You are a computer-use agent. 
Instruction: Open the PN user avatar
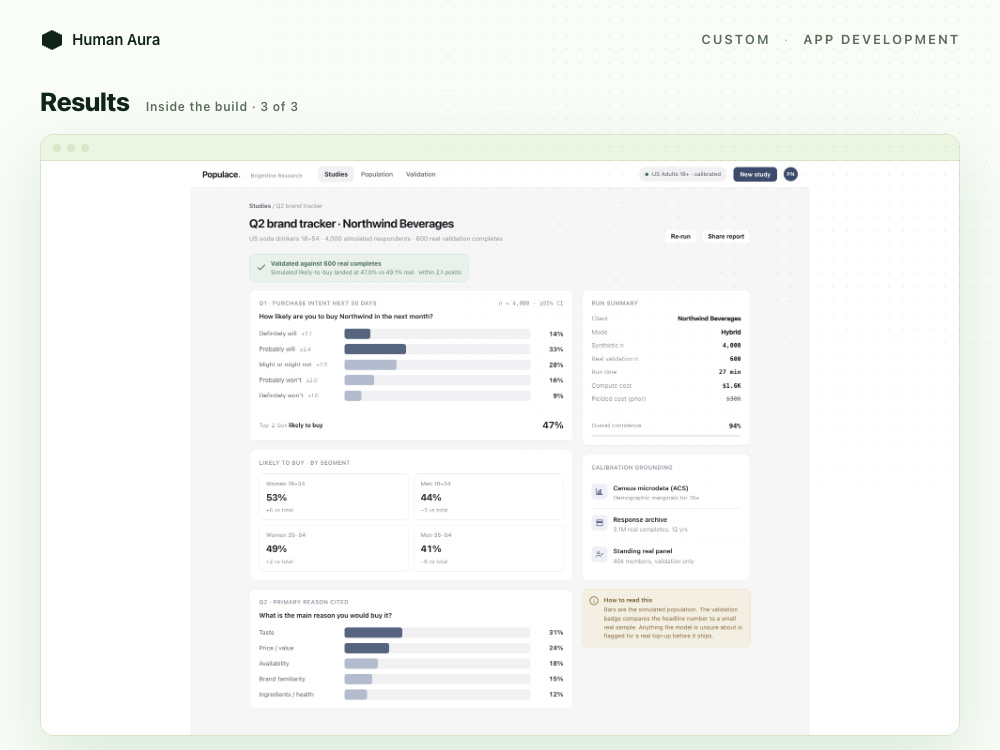click(x=790, y=174)
